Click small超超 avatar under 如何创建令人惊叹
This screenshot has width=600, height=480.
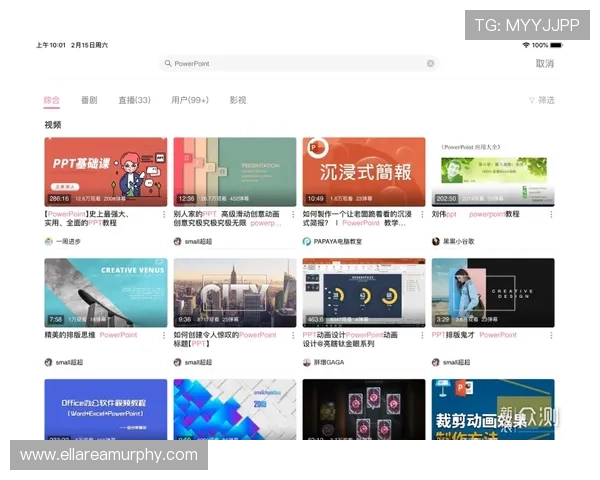pyautogui.click(x=178, y=362)
